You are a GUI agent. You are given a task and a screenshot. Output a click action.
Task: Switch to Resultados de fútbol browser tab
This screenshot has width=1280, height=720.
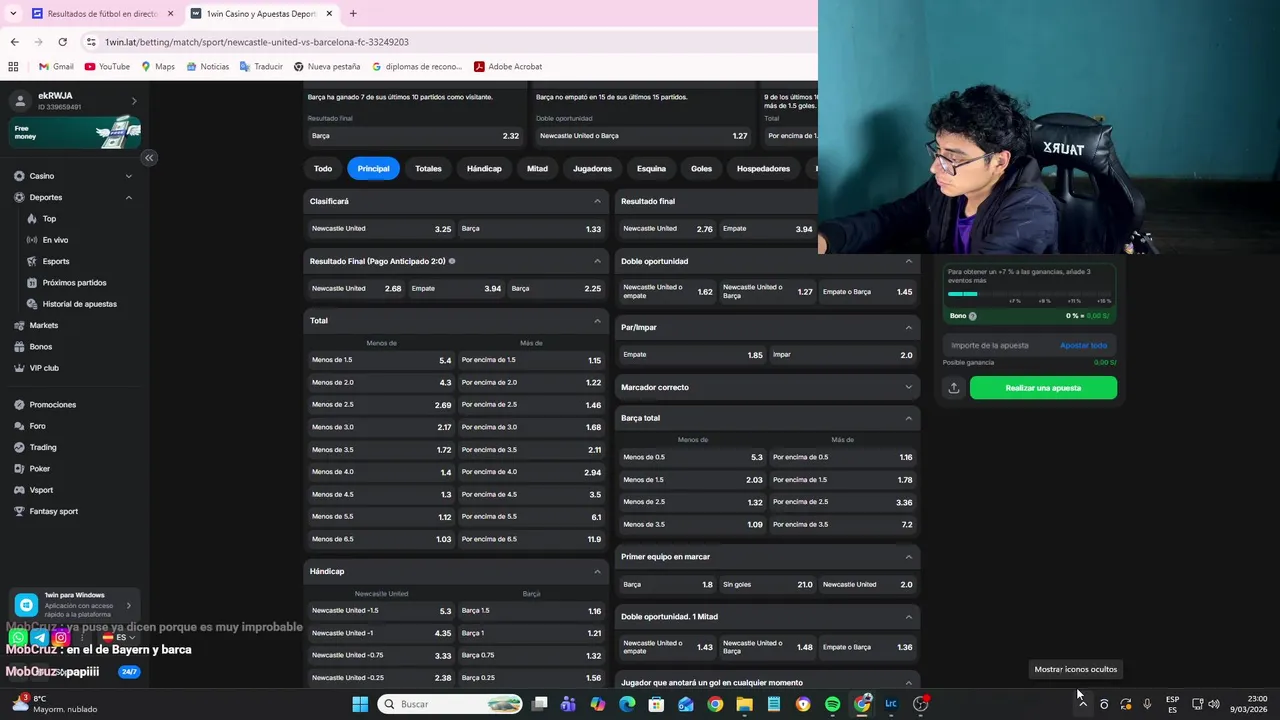(x=100, y=14)
